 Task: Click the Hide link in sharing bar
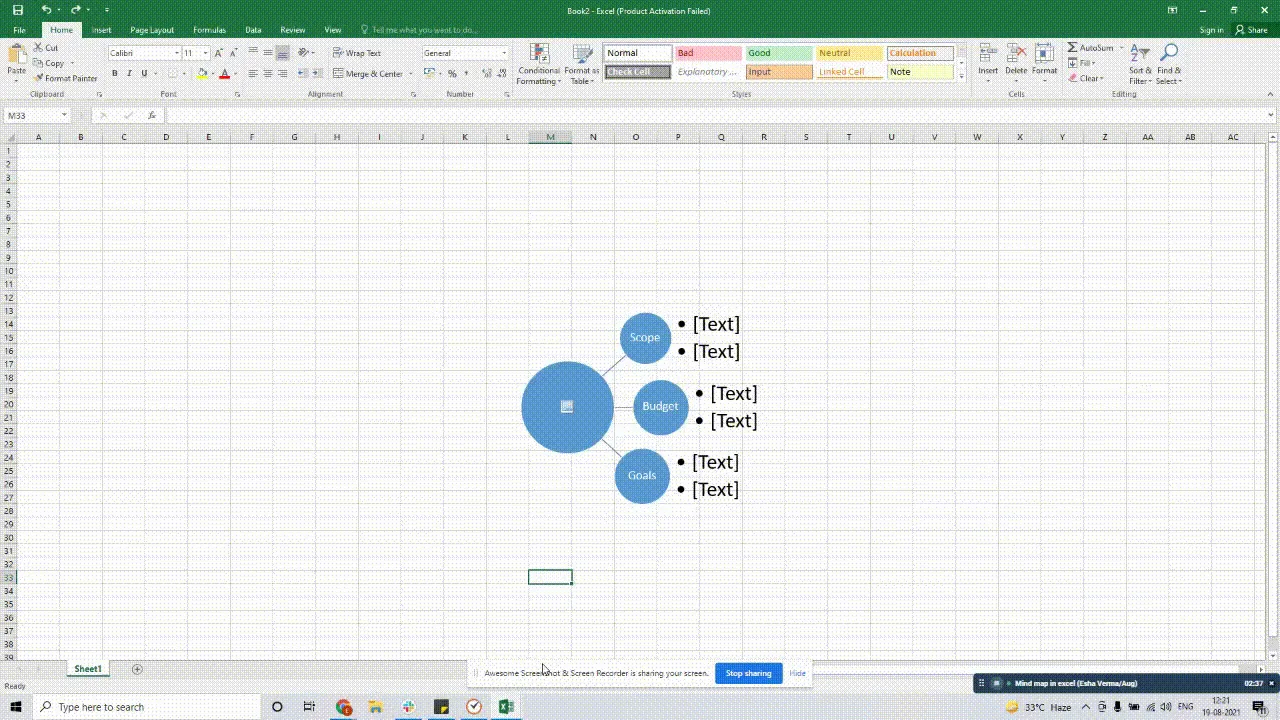point(797,673)
